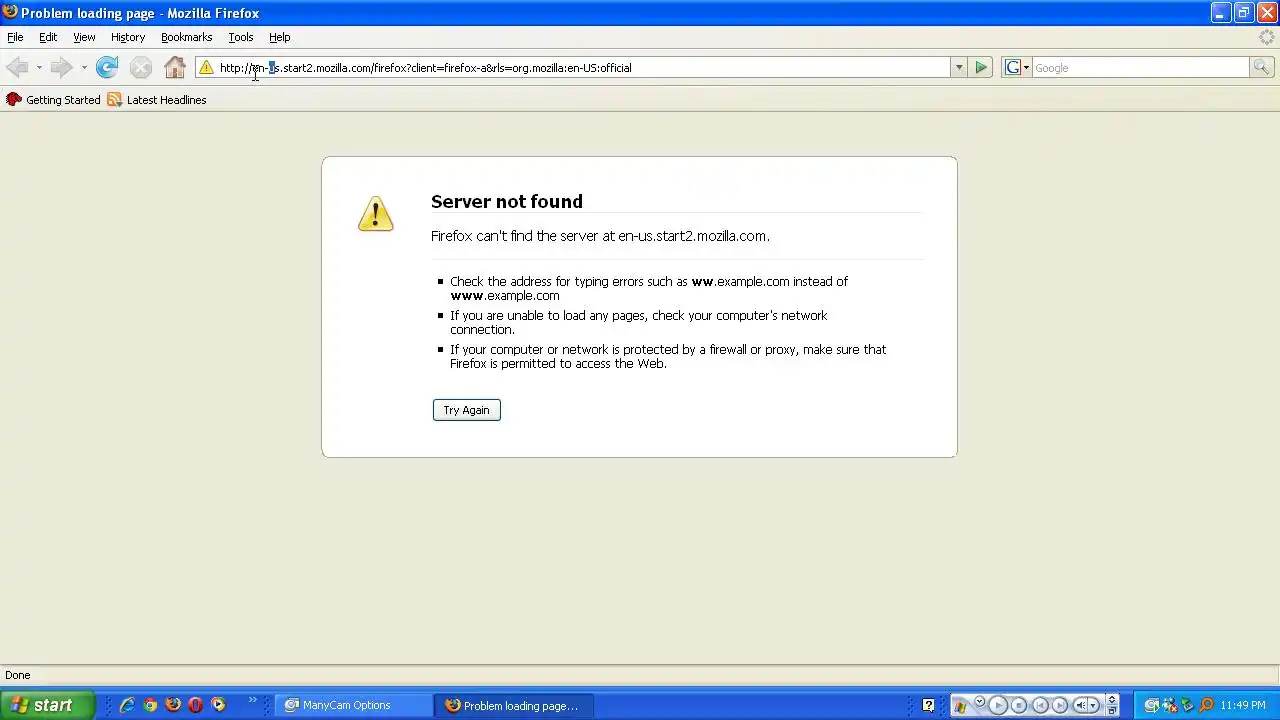This screenshot has height=720, width=1280.
Task: Restore the Windows Media Player window
Action: [x=1112, y=711]
